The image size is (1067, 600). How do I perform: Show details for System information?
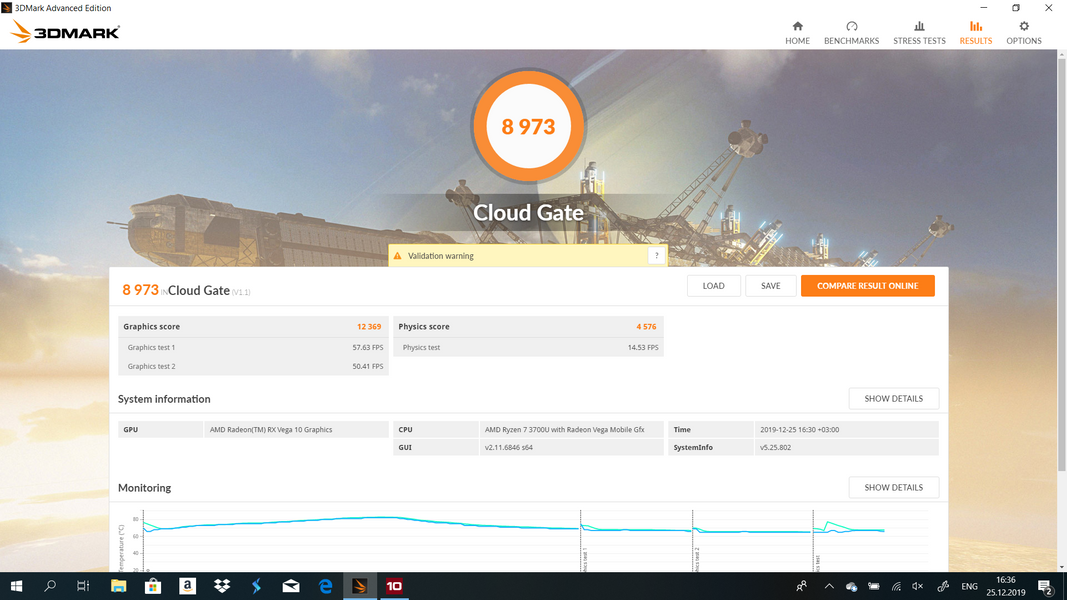pyautogui.click(x=893, y=399)
